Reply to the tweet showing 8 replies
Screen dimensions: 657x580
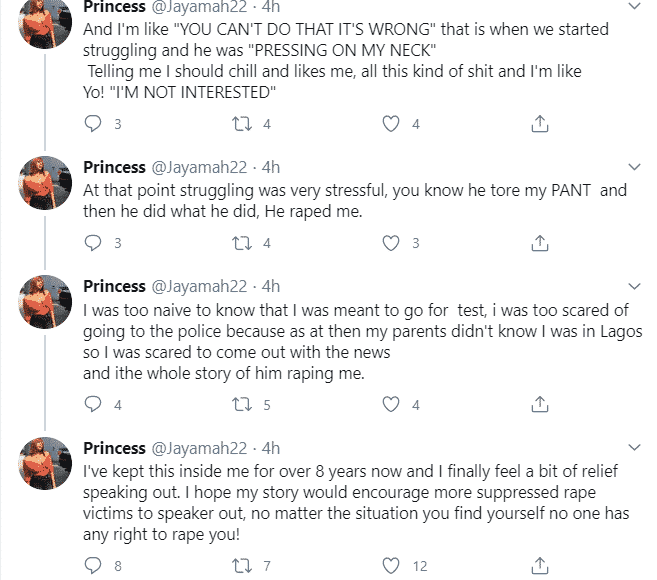(x=93, y=567)
